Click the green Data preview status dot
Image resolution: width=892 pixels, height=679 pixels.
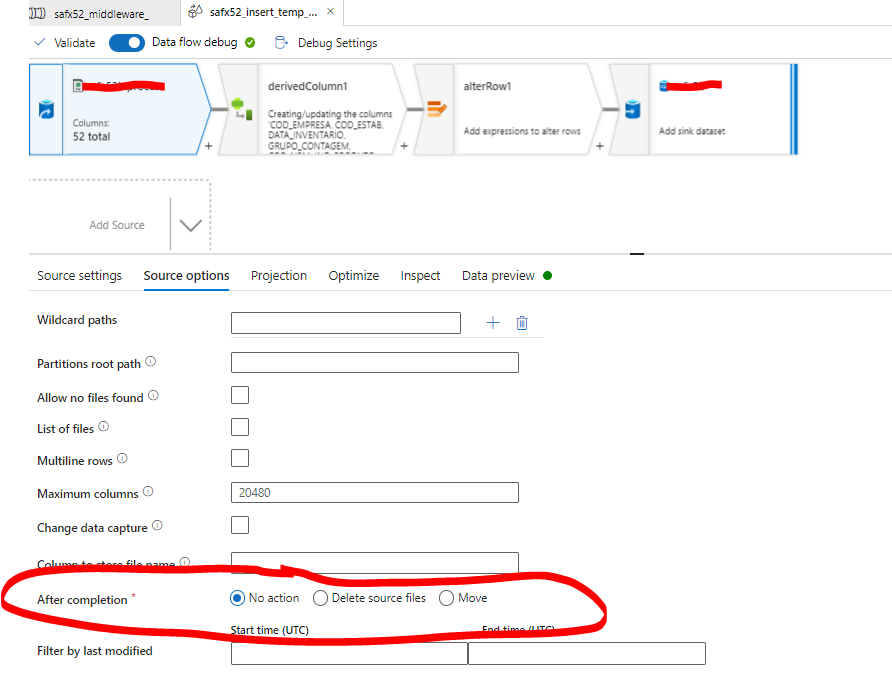(x=547, y=276)
